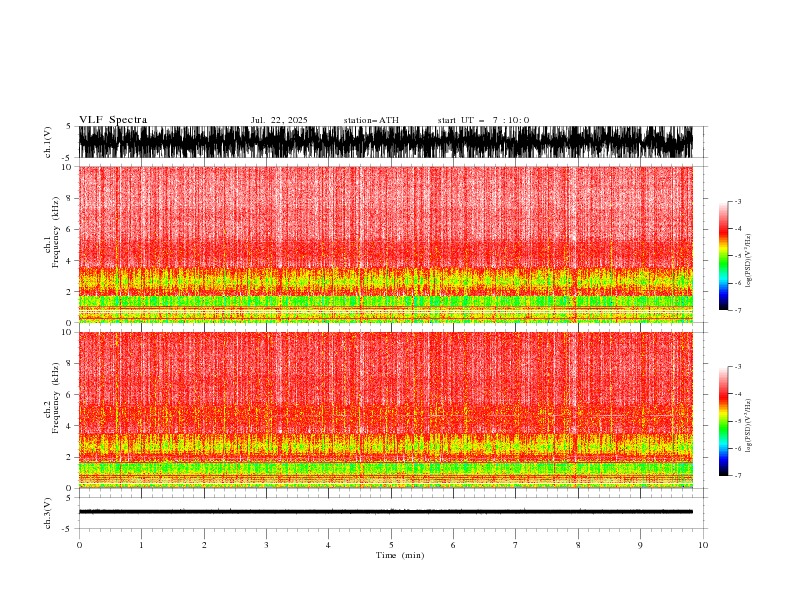Image resolution: width=792 pixels, height=612 pixels.
Task: Click the ch.2 log(PSD) color bar
Action: [x=723, y=421]
